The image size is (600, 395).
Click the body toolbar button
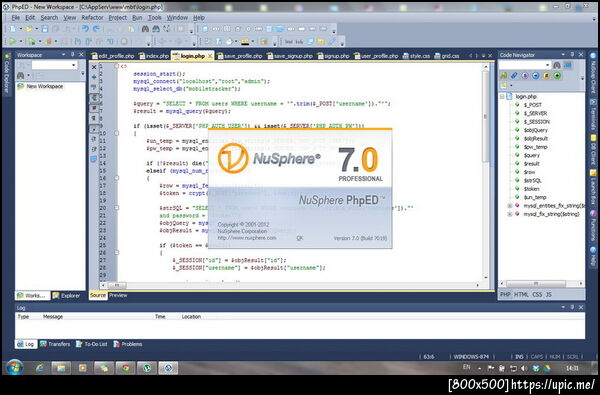point(299,41)
